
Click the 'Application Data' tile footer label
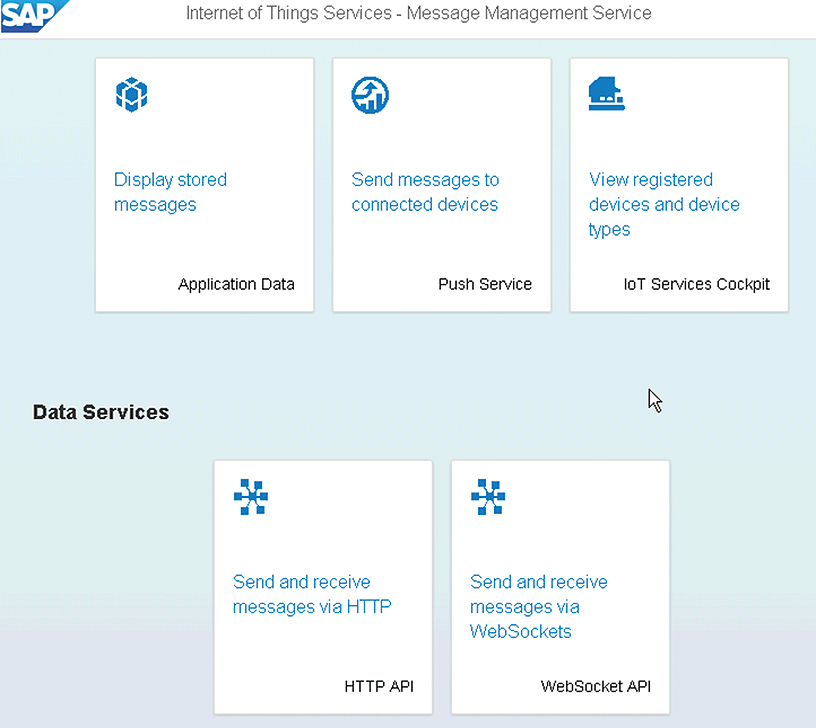(236, 284)
